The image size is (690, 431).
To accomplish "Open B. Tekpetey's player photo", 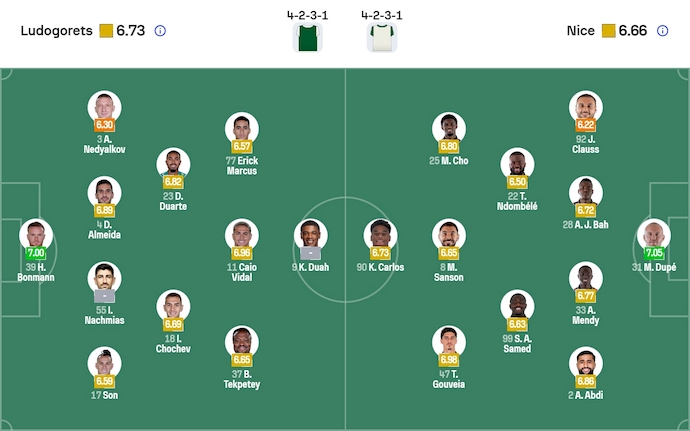I will tap(241, 341).
